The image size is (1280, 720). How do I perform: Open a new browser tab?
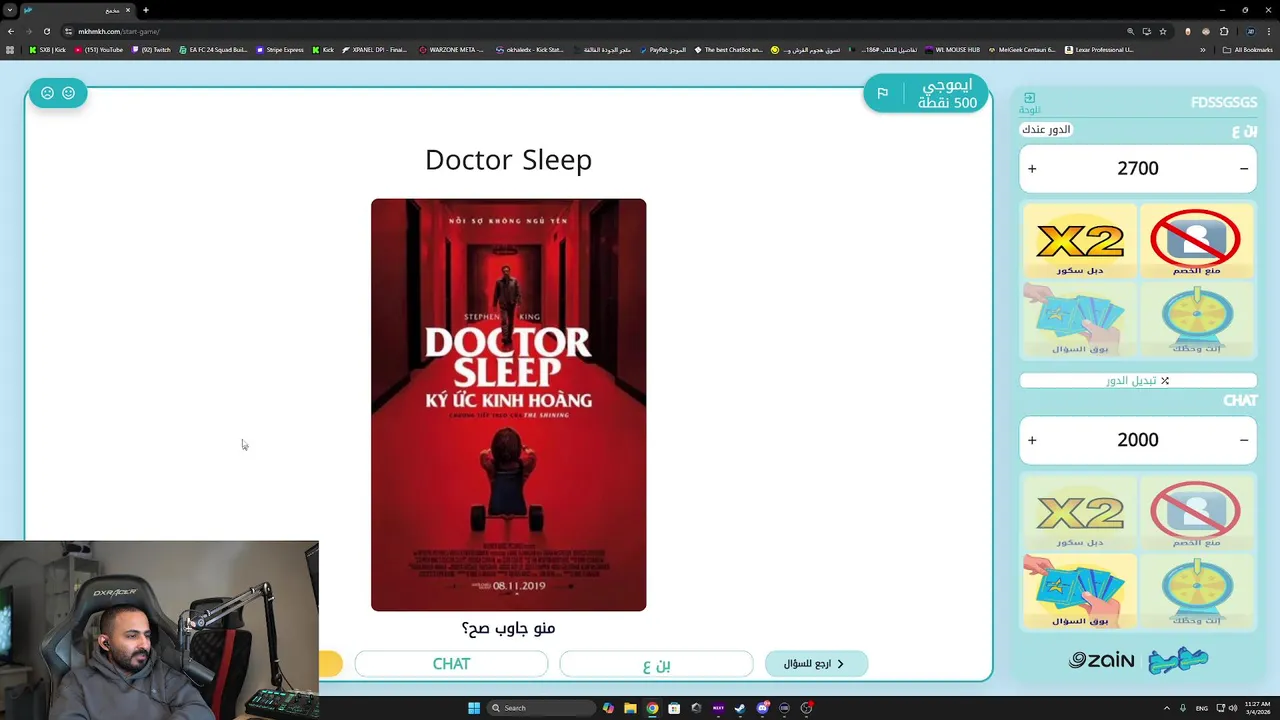pos(146,10)
